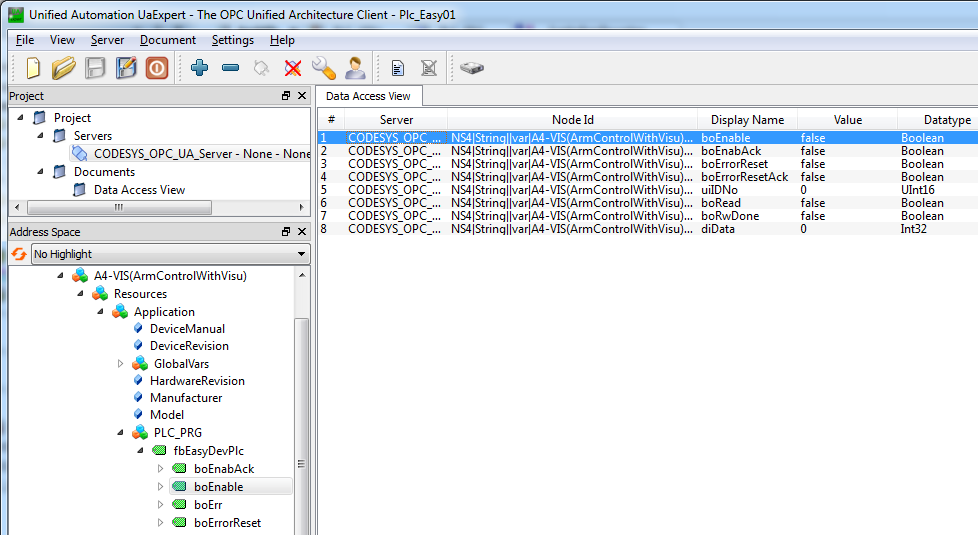
Task: Select the Data Access View tab
Action: tap(368, 96)
